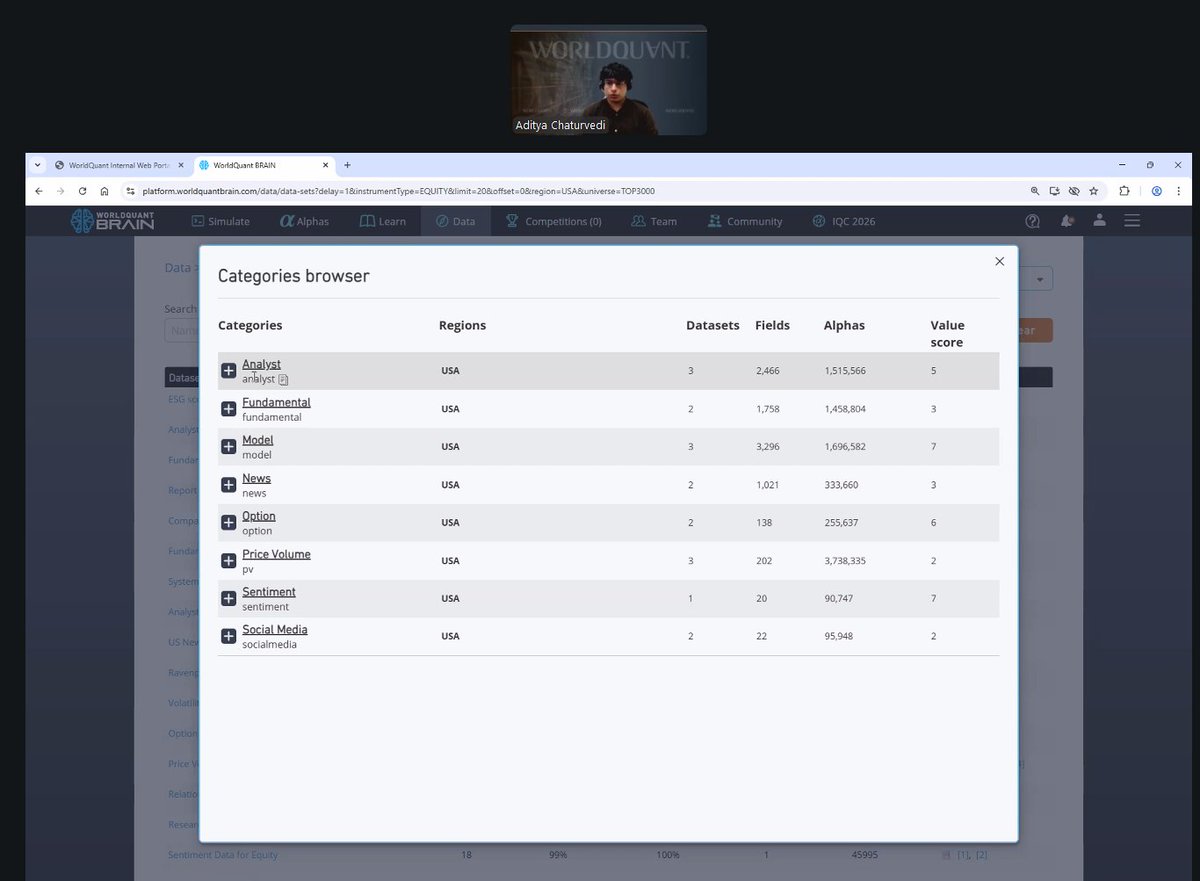
Task: Click Aditya Chaturvedi's video thumbnail
Action: (609, 80)
